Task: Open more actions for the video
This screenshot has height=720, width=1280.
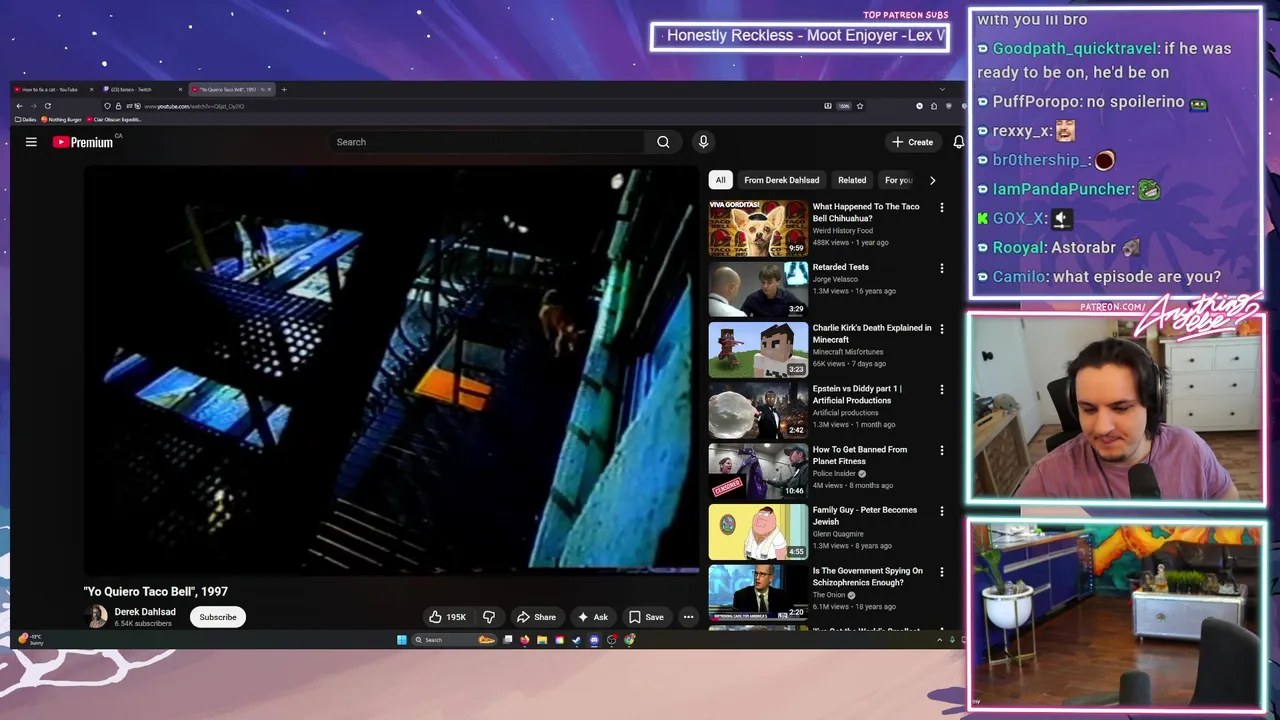Action: pos(688,617)
